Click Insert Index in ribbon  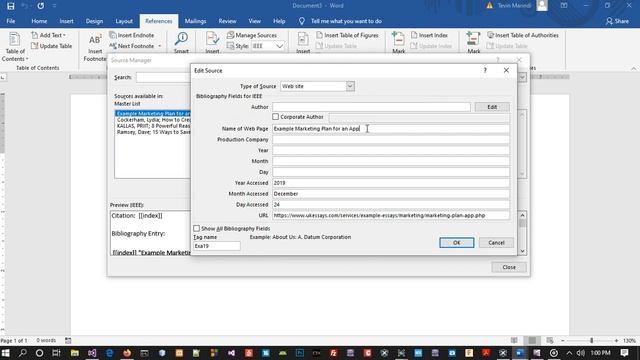[x=429, y=35]
